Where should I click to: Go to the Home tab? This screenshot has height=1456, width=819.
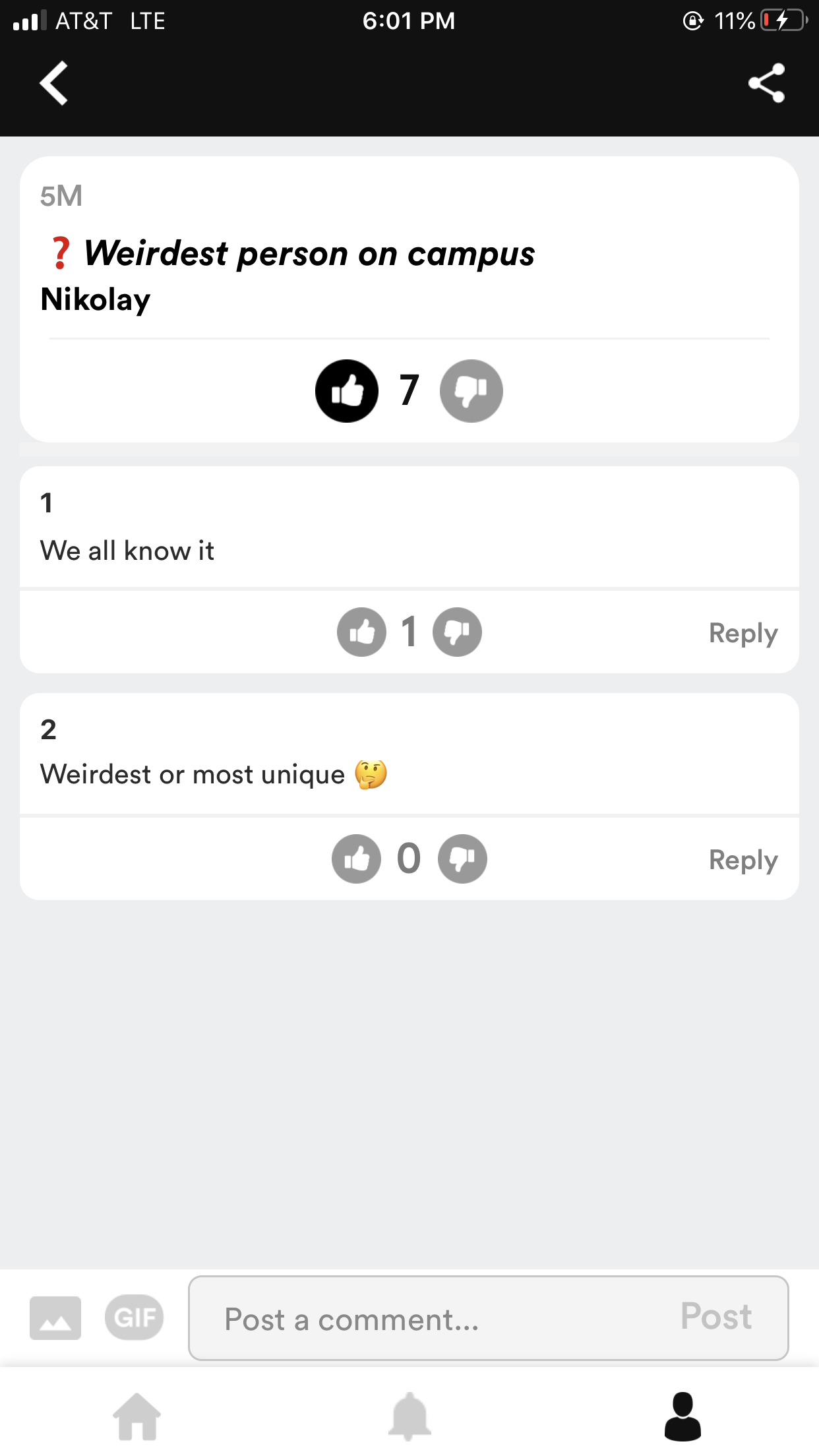136,1416
